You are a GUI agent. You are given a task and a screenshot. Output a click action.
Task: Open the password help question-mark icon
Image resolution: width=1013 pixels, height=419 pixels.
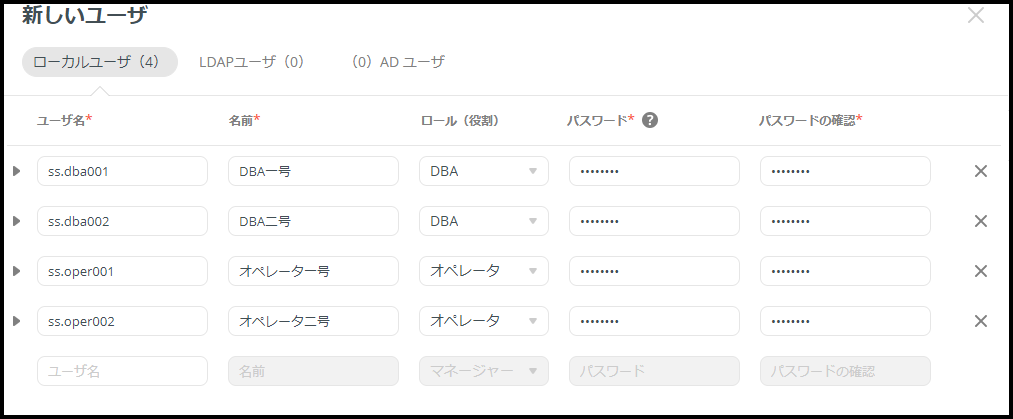(x=650, y=120)
